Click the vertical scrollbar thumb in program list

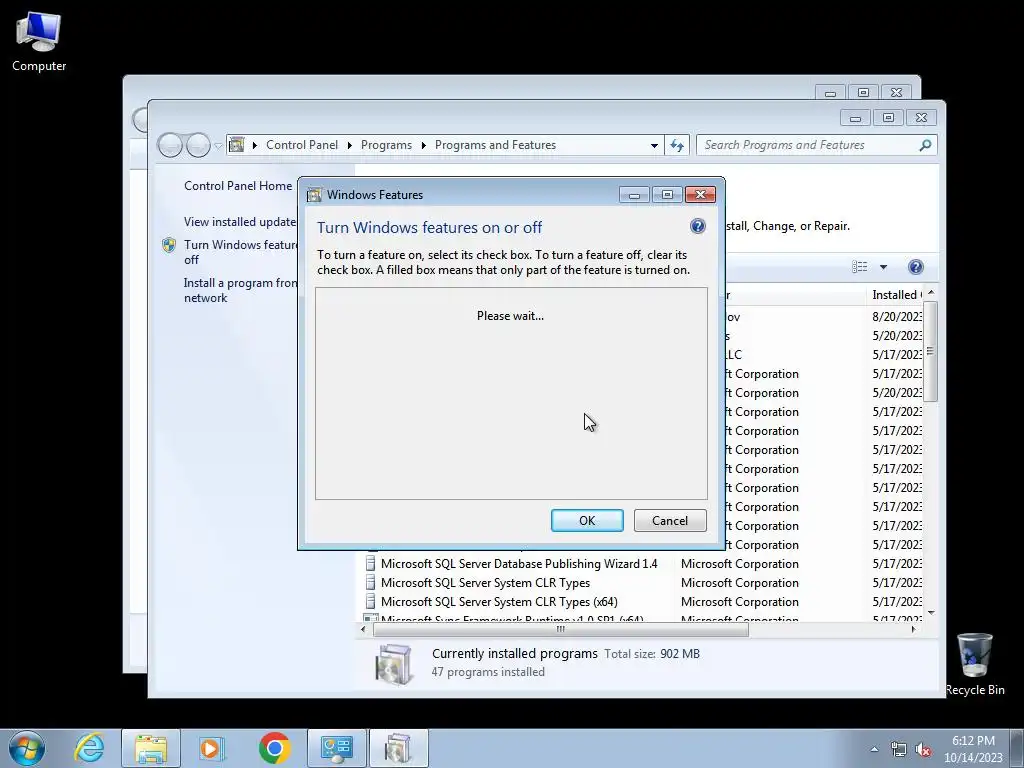pos(931,351)
